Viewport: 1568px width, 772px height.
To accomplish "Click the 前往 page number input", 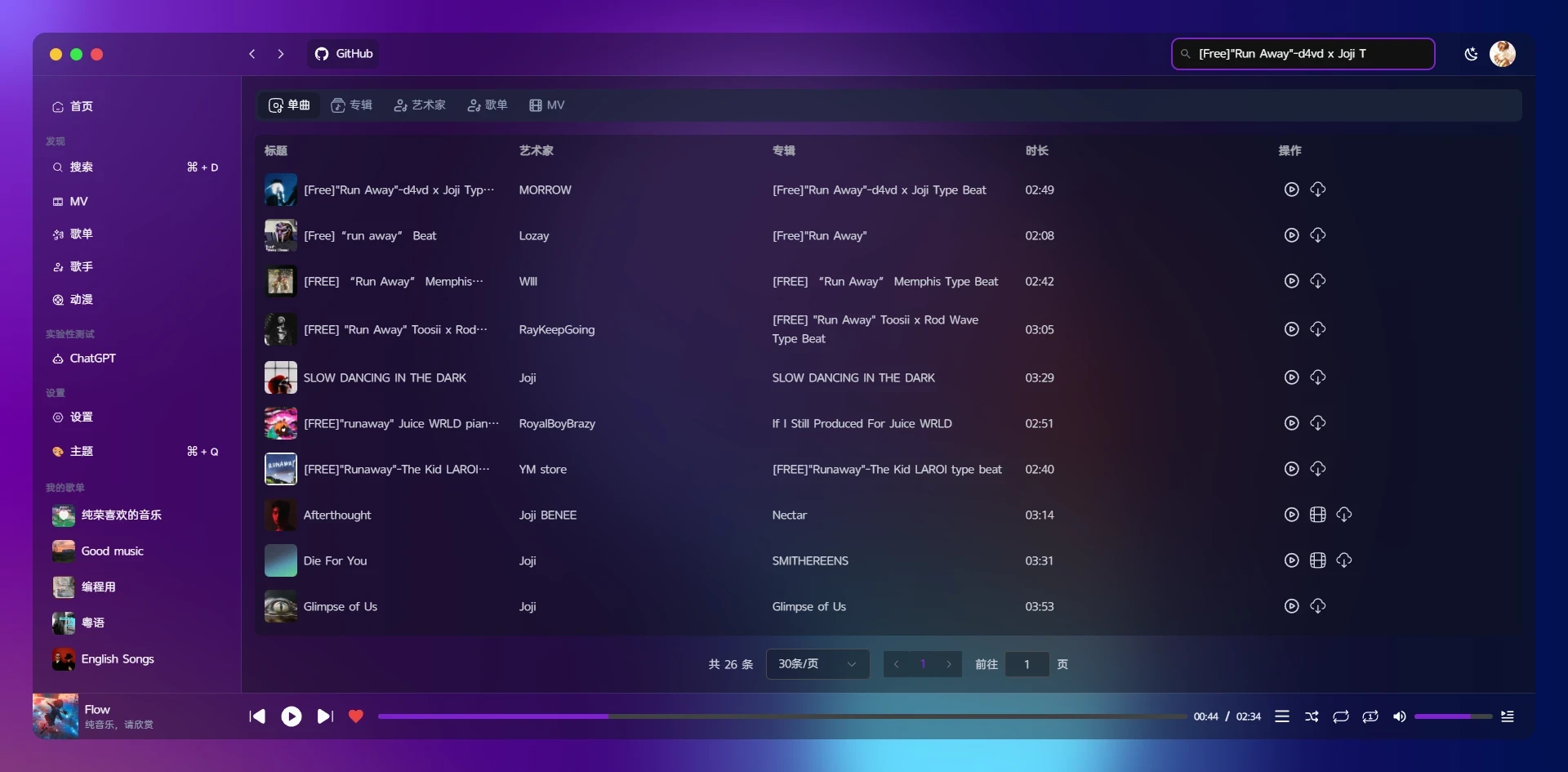I will click(x=1027, y=664).
